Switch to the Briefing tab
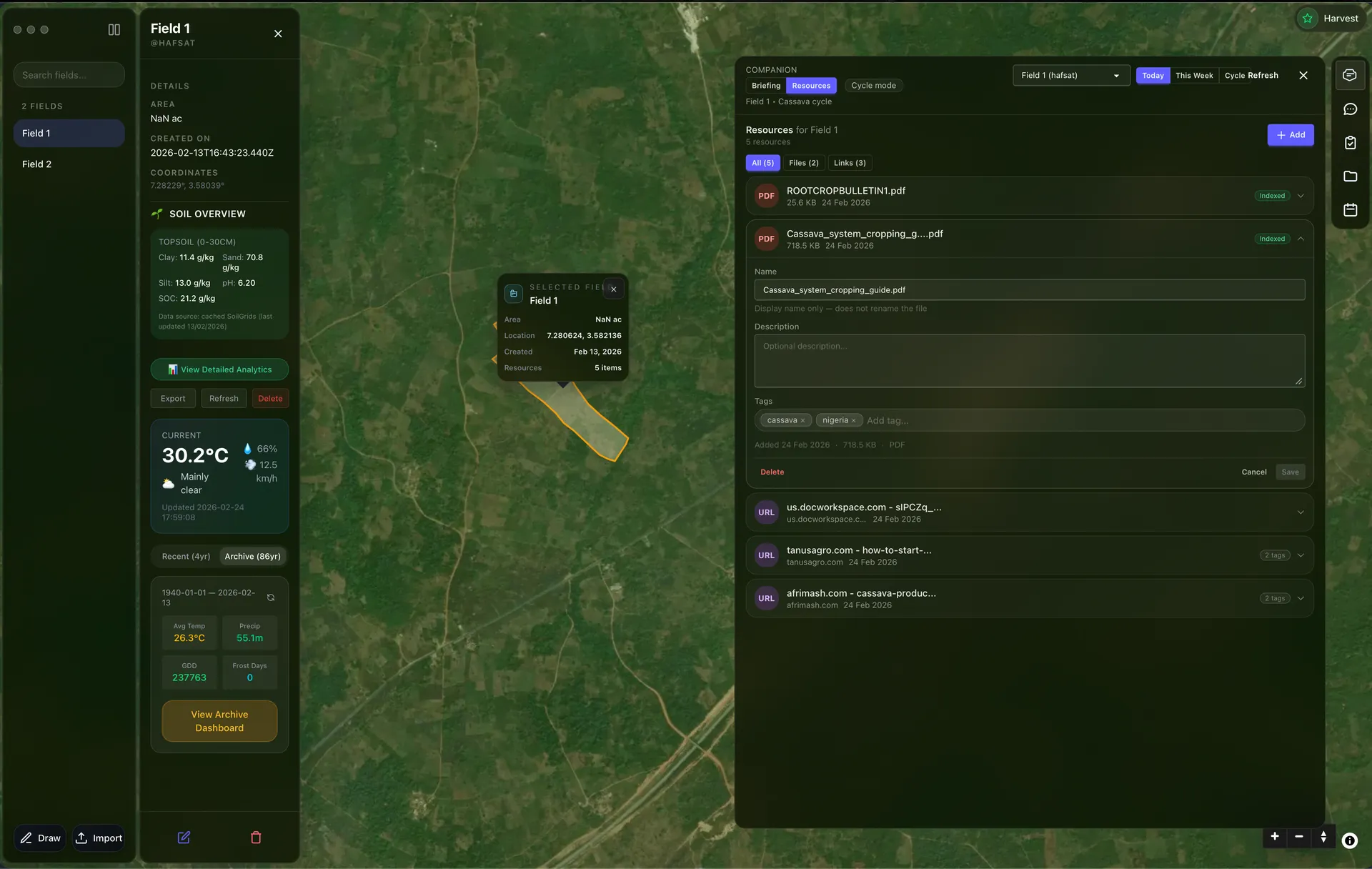Image resolution: width=1372 pixels, height=869 pixels. pyautogui.click(x=765, y=86)
